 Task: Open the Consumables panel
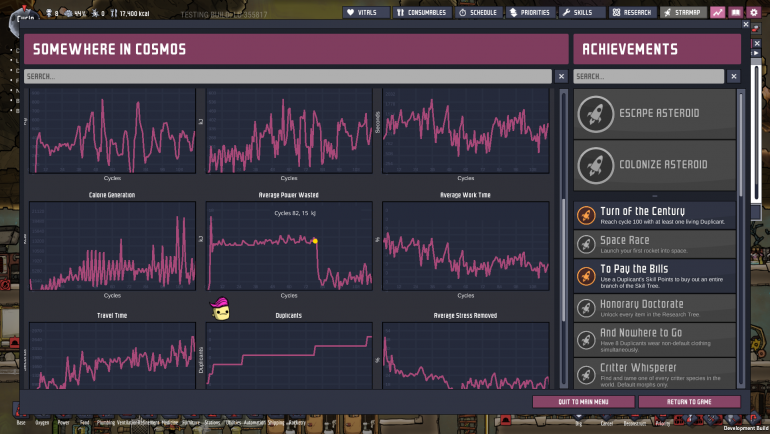pyautogui.click(x=422, y=13)
